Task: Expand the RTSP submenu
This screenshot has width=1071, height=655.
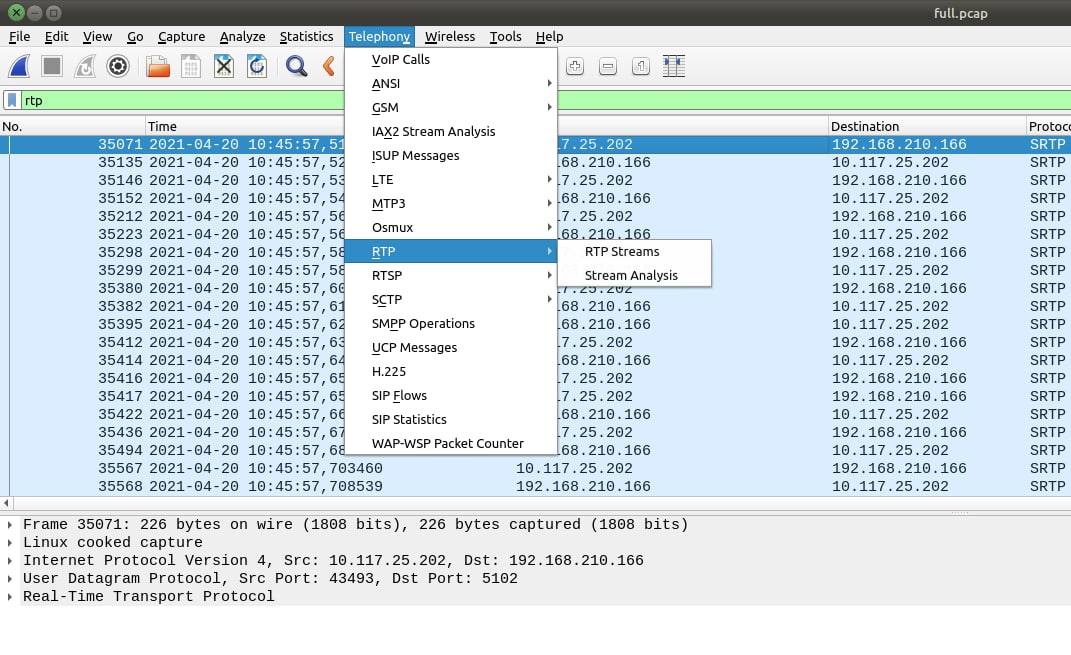Action: click(451, 275)
